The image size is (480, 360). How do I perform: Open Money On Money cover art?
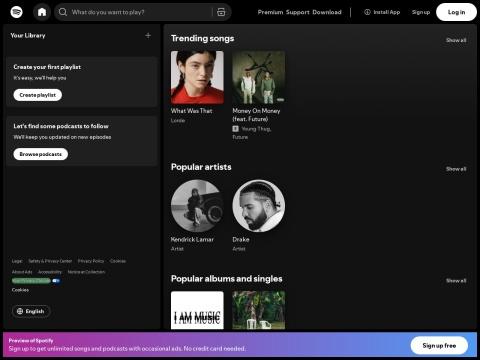coord(259,77)
